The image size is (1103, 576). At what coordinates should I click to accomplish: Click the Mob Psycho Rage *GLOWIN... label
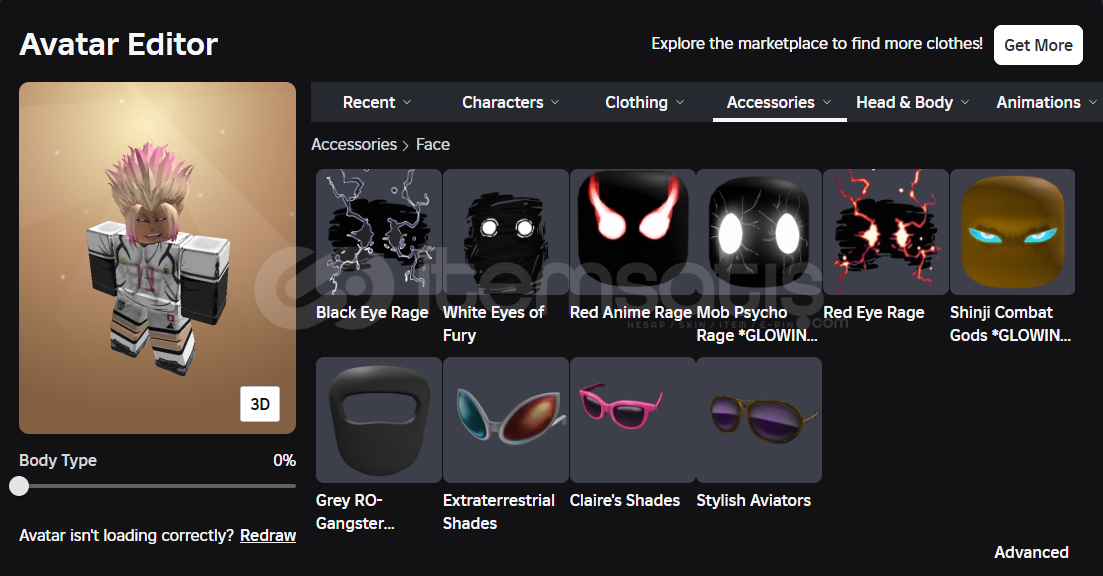757,324
